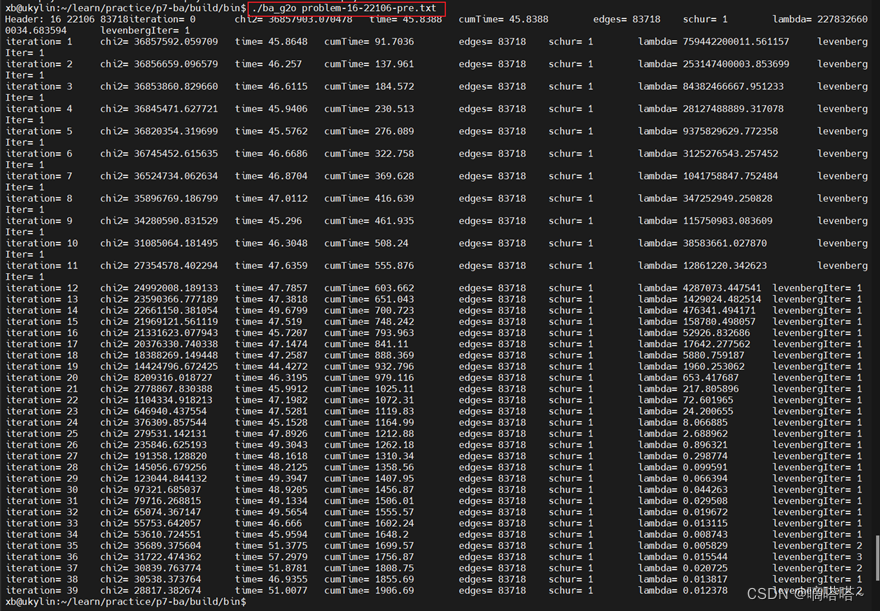Click lambda value 12861220.342623
This screenshot has height=611, width=880.
[x=725, y=267]
